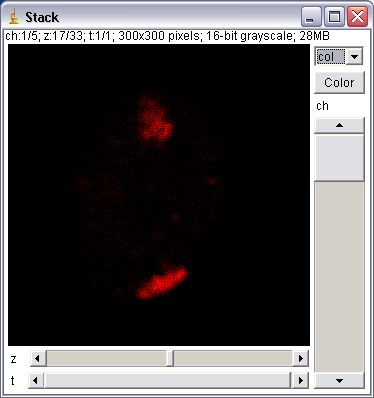Click the ch channel scrollbar thumb
The image size is (374, 398).
pyautogui.click(x=339, y=157)
